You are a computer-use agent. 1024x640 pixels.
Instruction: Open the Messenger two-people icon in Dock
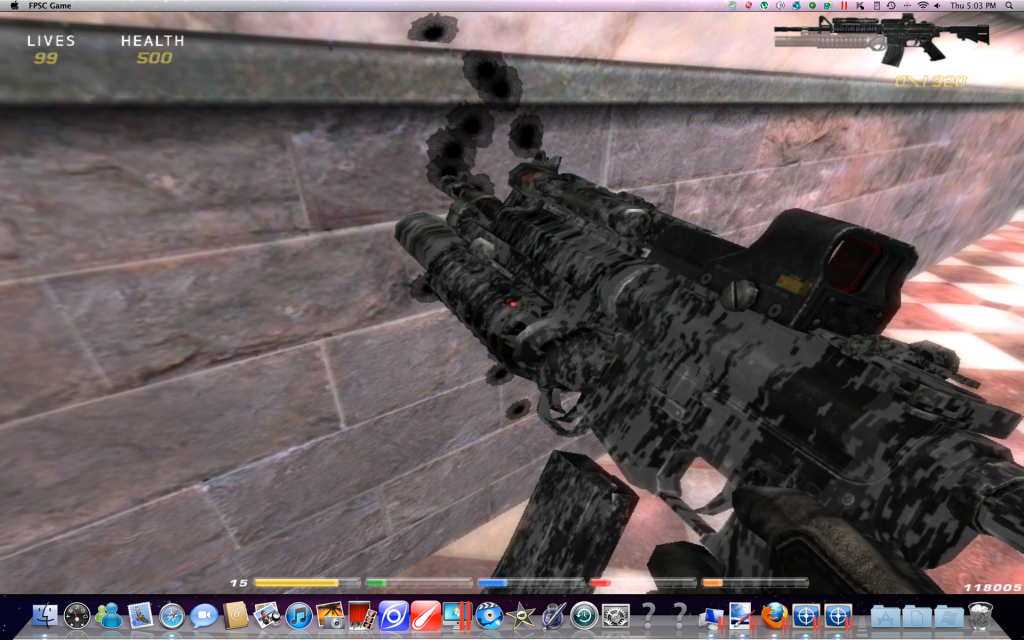click(108, 616)
